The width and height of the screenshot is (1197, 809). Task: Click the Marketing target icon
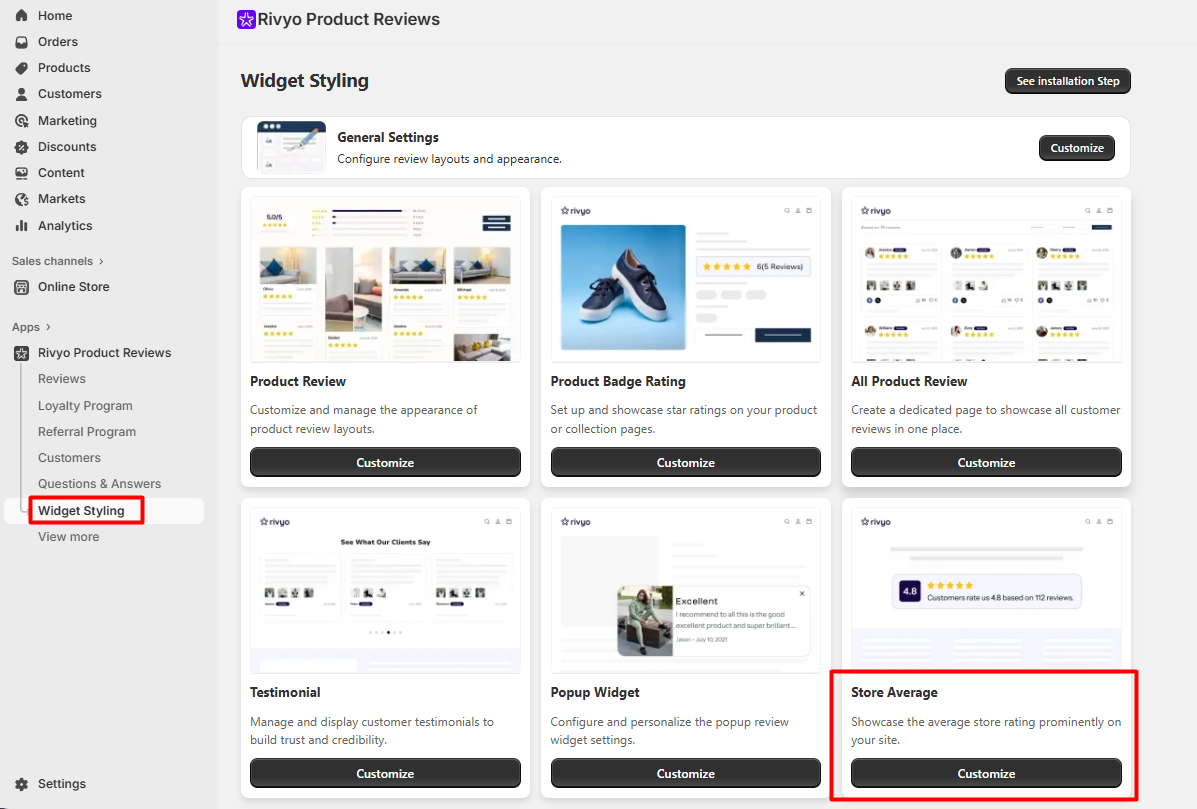21,121
